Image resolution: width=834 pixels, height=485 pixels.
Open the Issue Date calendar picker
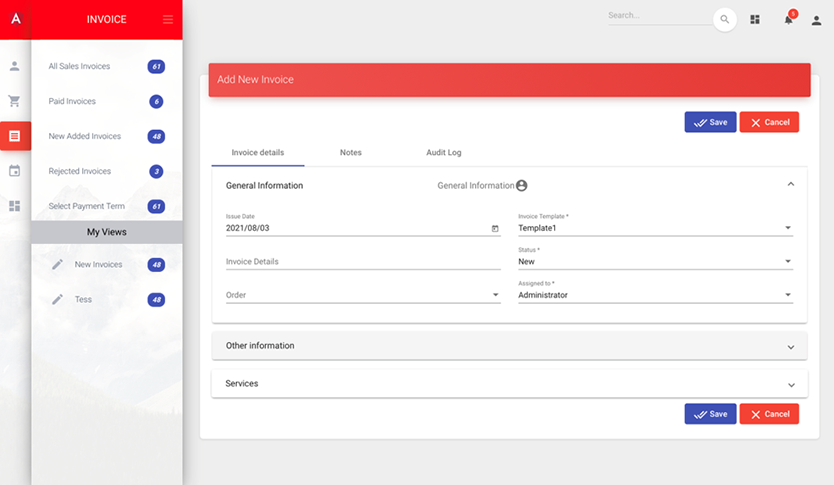pos(495,229)
